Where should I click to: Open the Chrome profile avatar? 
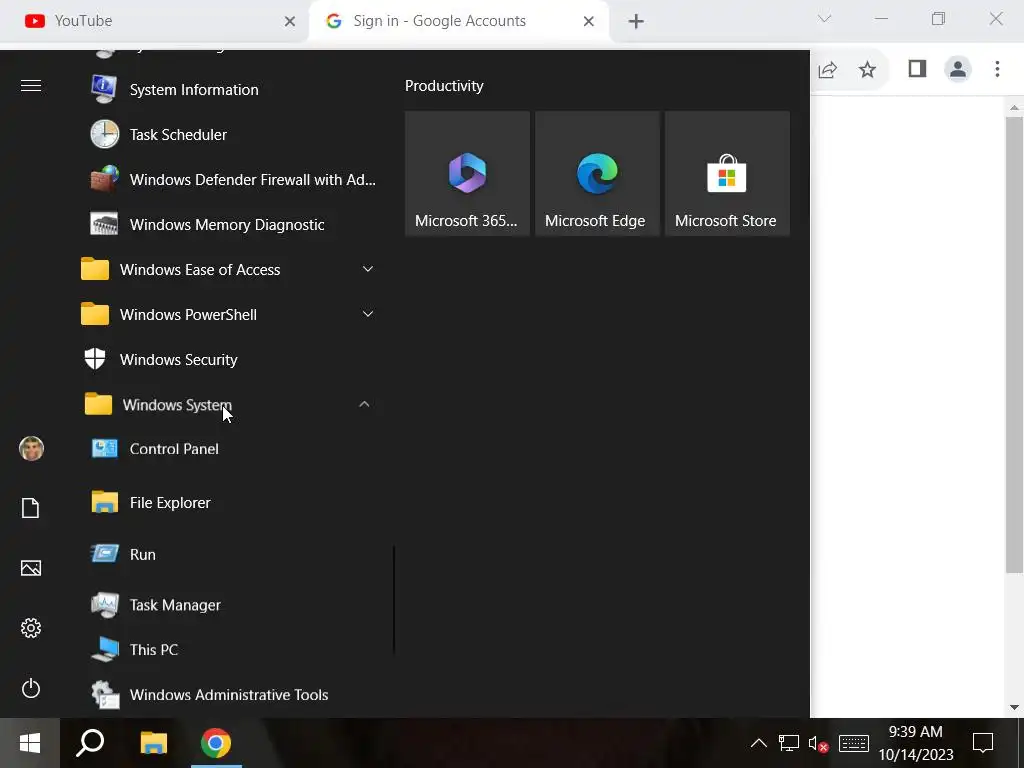(x=958, y=69)
